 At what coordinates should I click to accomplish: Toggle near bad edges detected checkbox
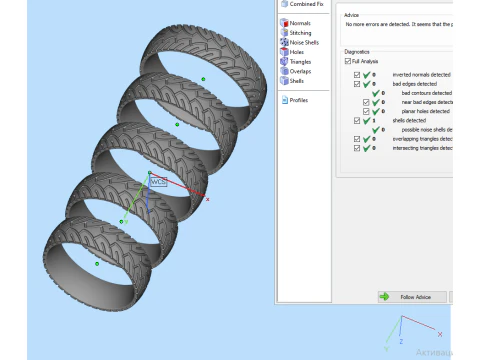pos(366,102)
